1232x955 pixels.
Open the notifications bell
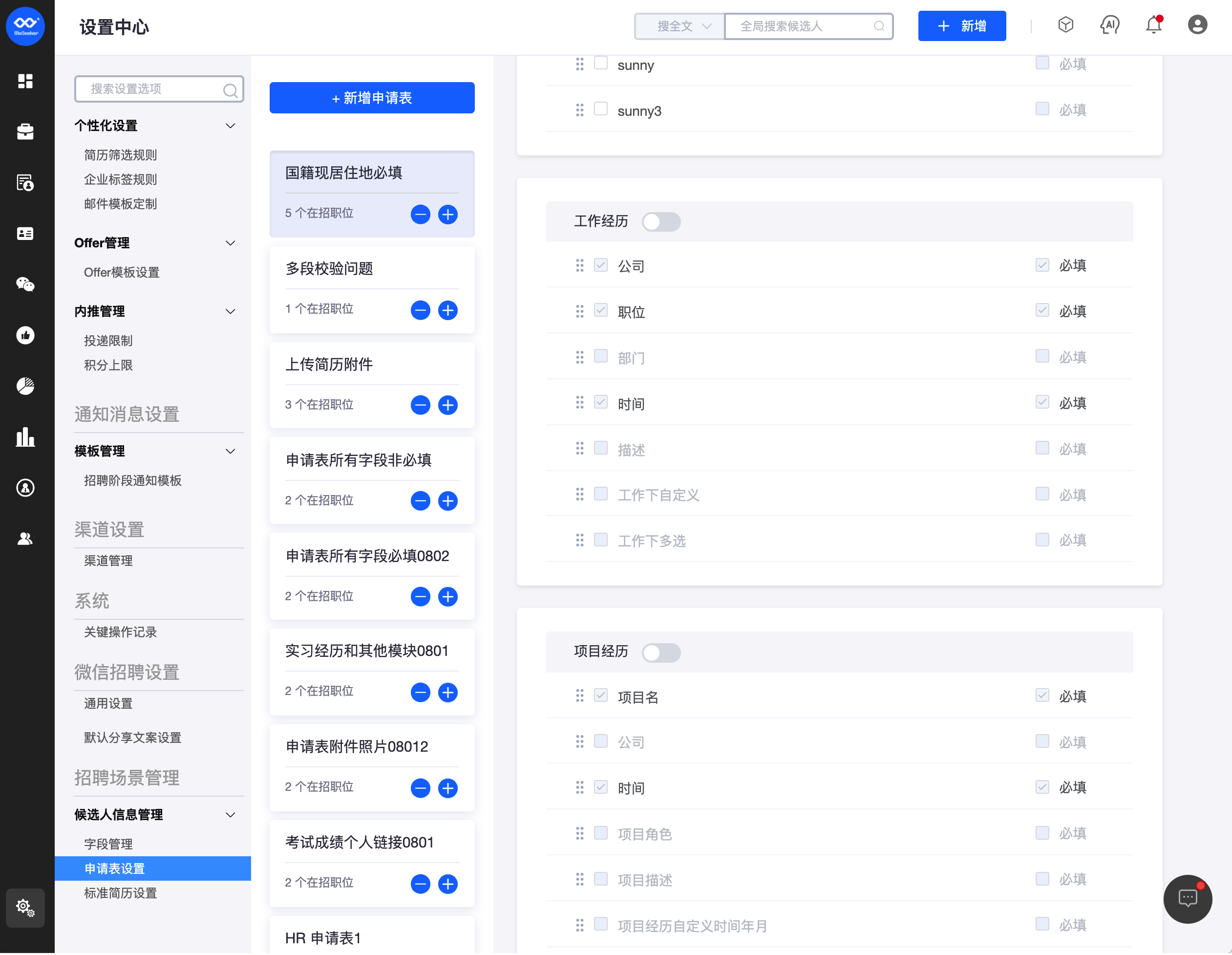pos(1153,25)
